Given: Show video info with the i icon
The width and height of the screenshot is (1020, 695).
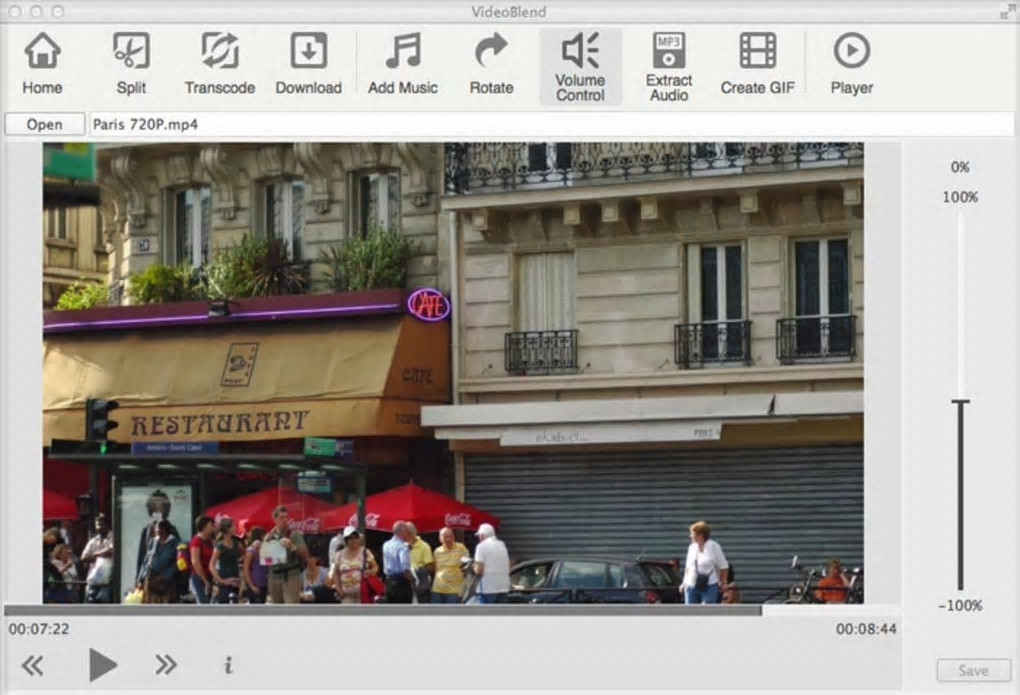Looking at the screenshot, I should tap(228, 665).
